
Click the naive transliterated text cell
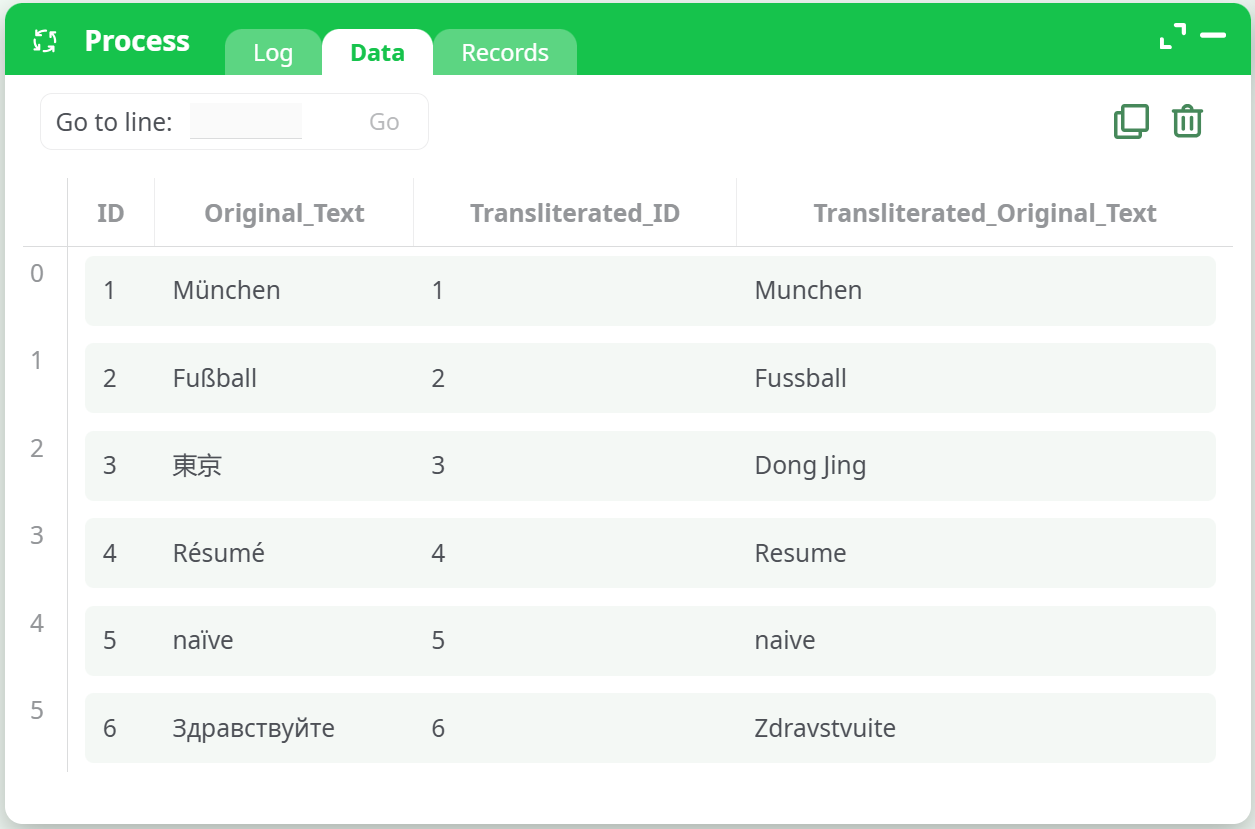[x=785, y=641]
